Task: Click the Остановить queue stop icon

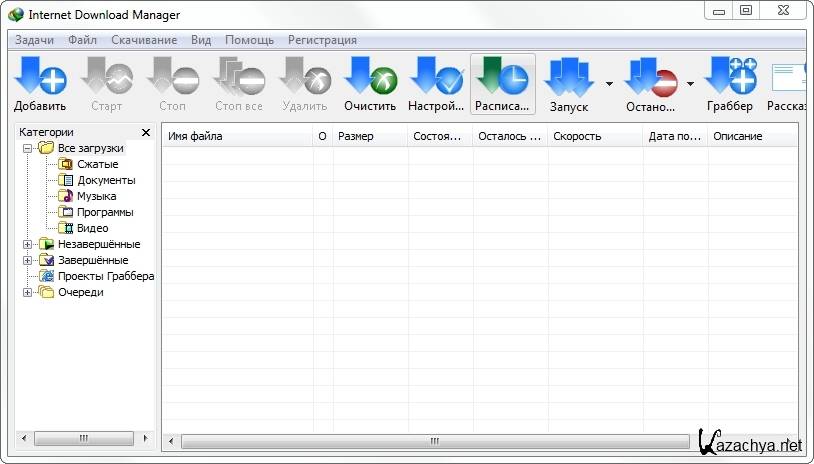Action: [x=650, y=78]
